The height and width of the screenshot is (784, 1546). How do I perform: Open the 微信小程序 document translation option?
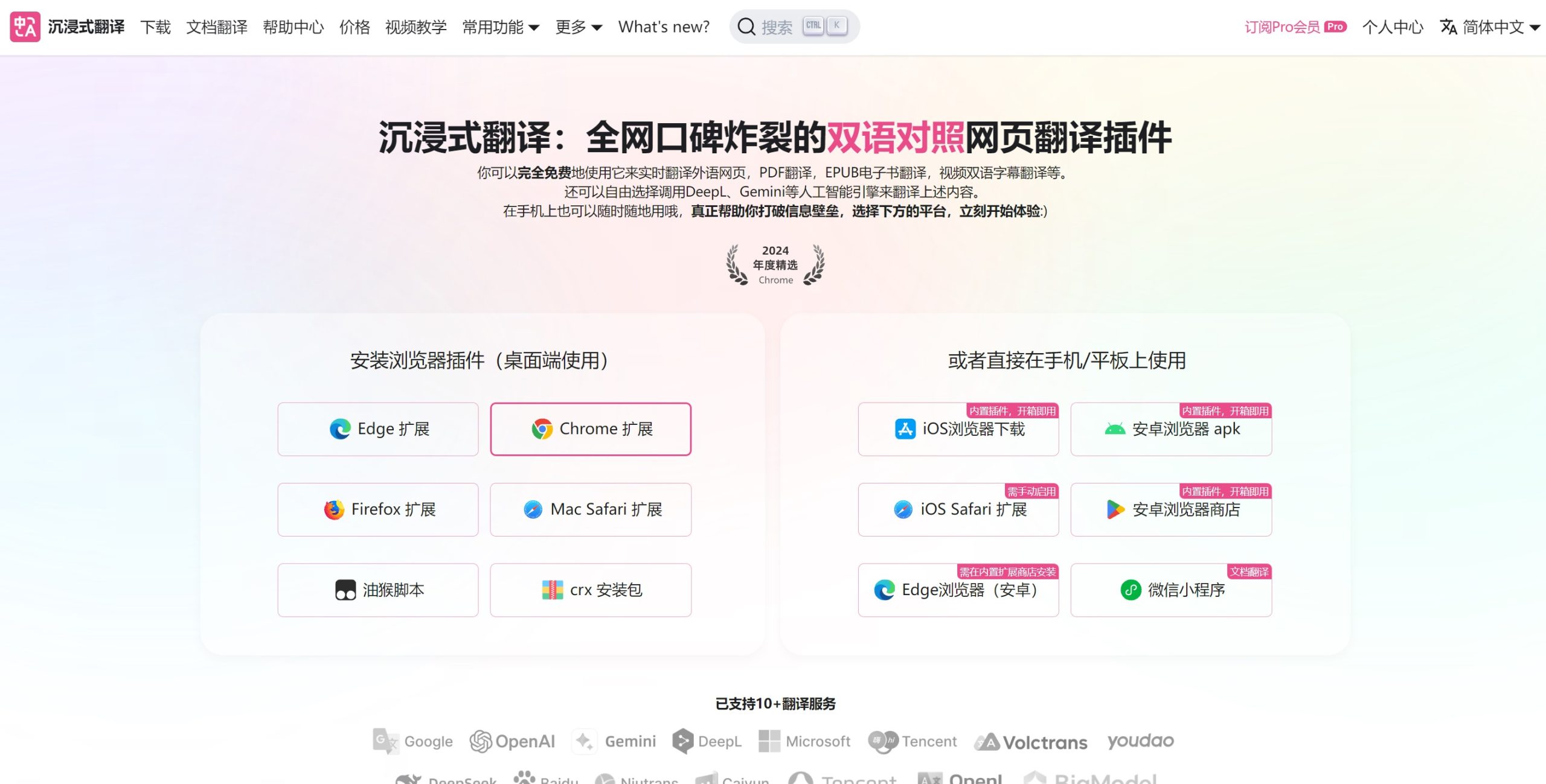pos(1170,590)
